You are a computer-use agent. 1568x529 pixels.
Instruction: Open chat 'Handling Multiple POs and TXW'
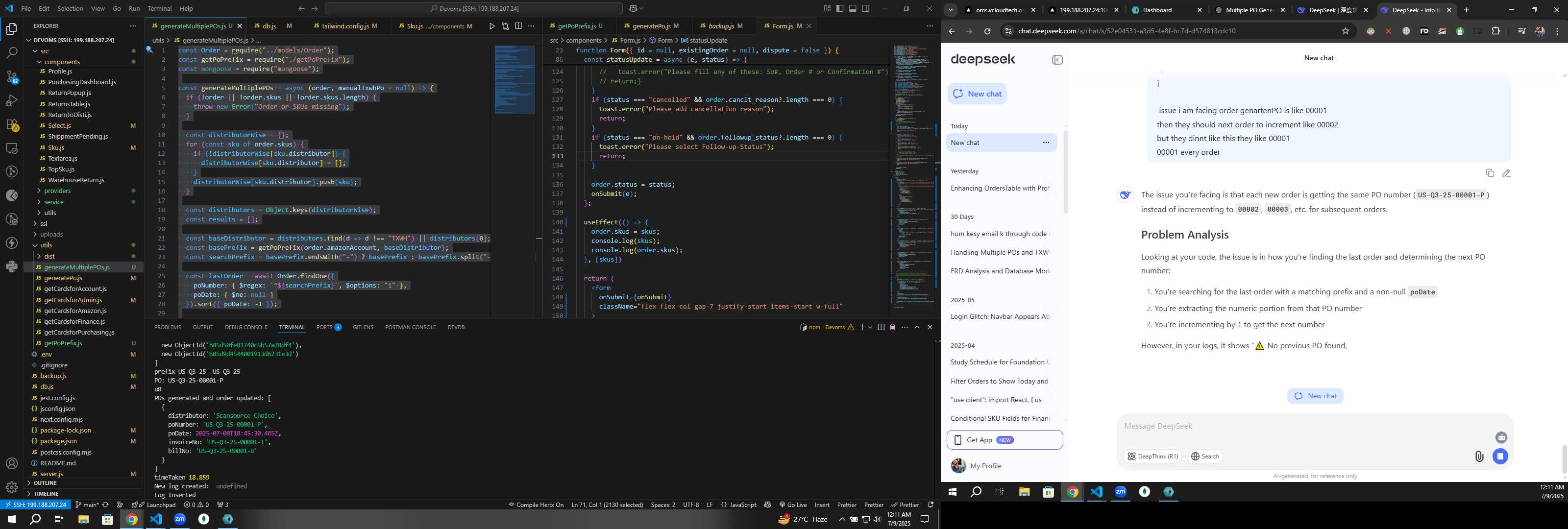click(x=1000, y=253)
